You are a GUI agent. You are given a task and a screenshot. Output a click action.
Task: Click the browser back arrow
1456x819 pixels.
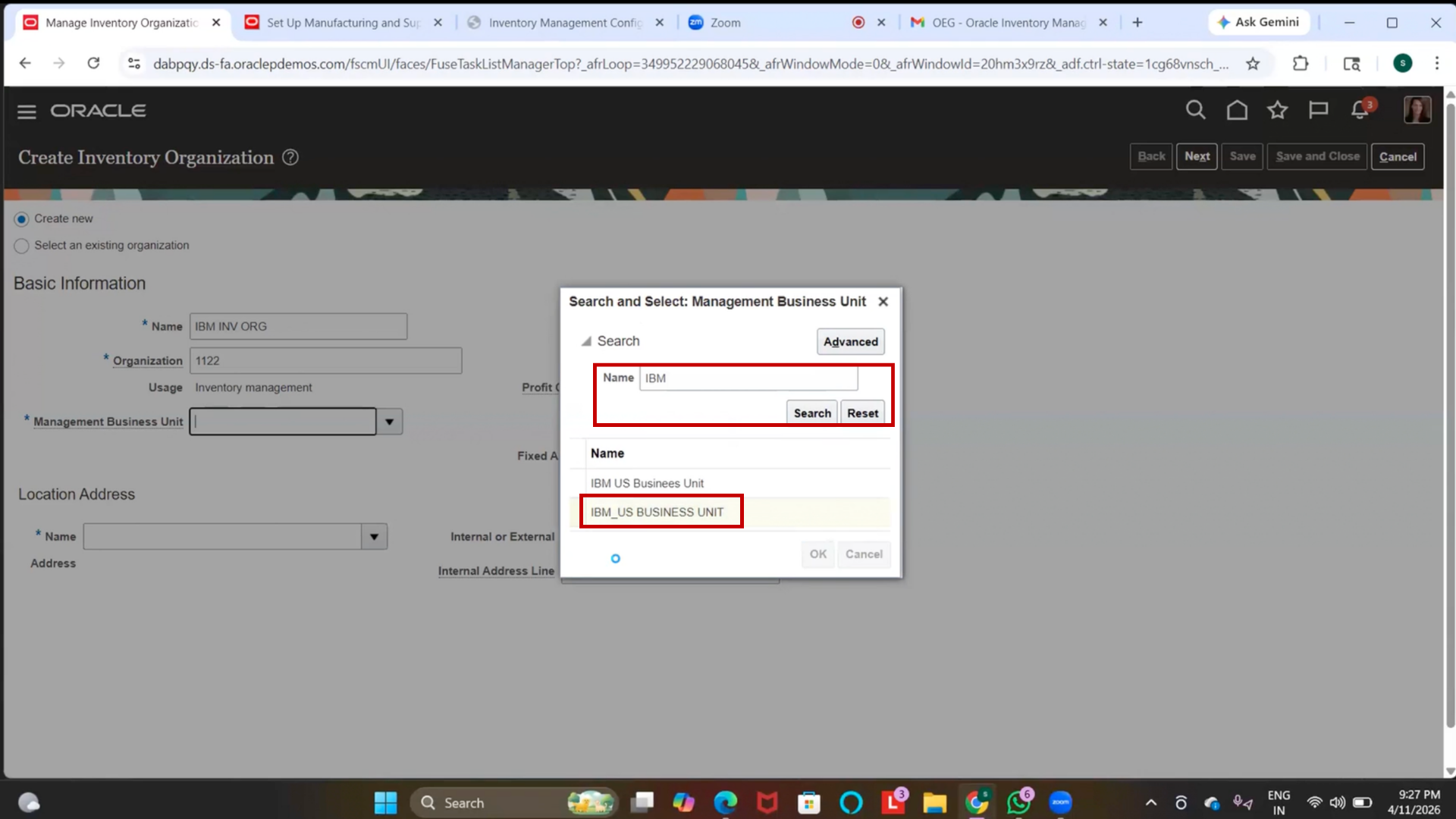pyautogui.click(x=25, y=64)
